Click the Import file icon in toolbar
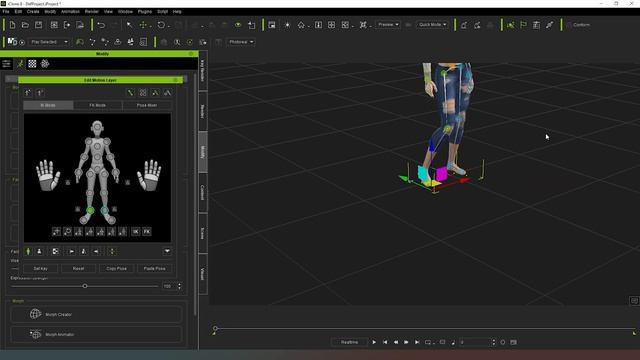 pos(67,25)
